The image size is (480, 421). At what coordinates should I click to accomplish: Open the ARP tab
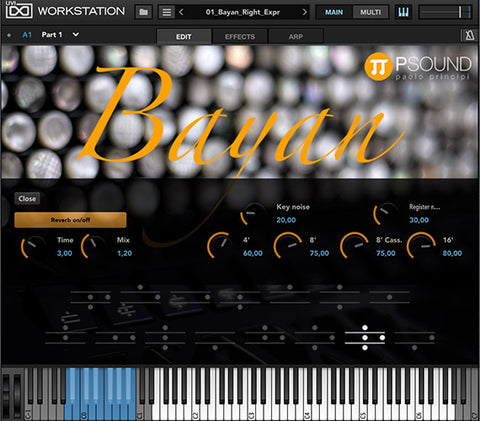pos(296,37)
